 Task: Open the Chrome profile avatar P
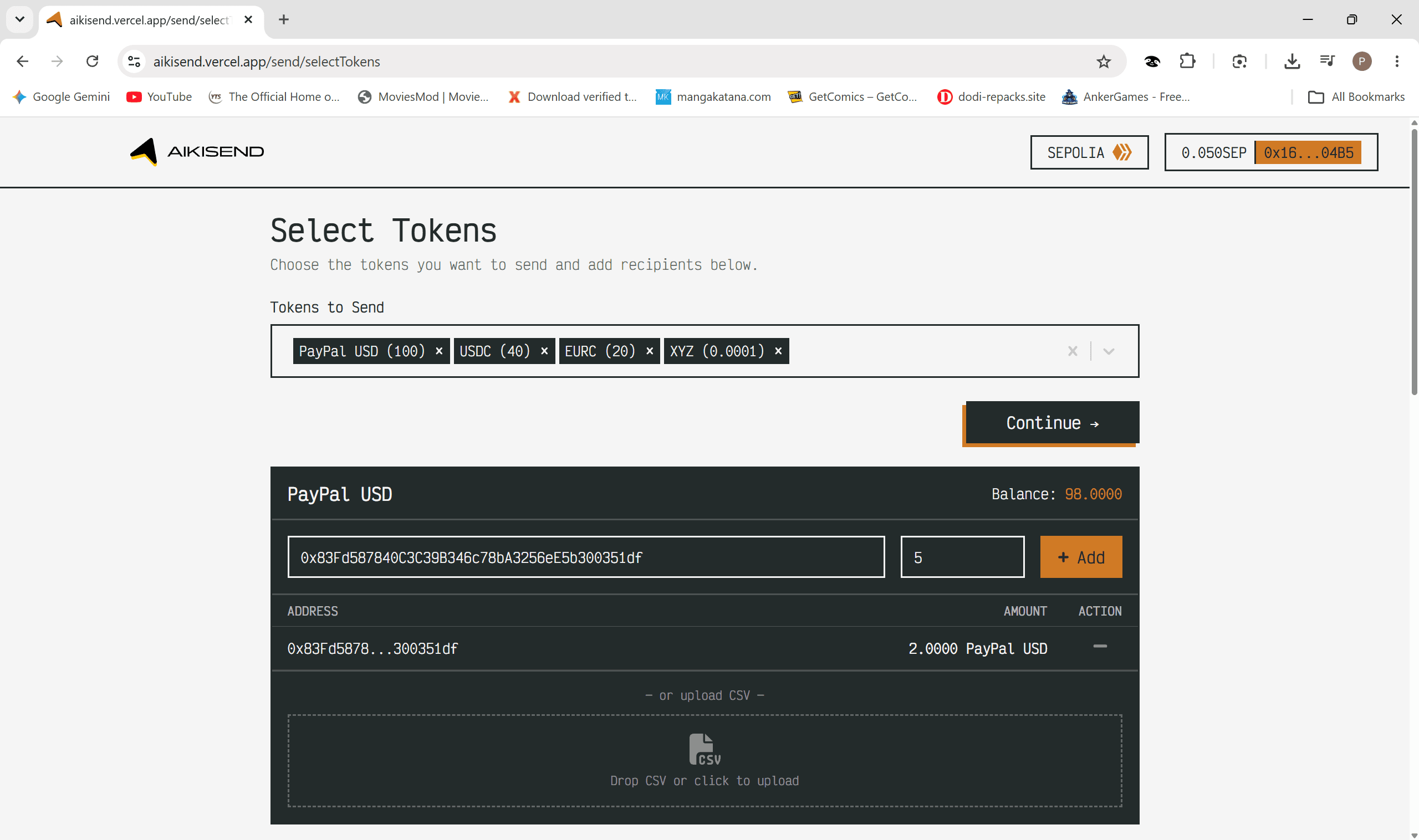[x=1362, y=61]
